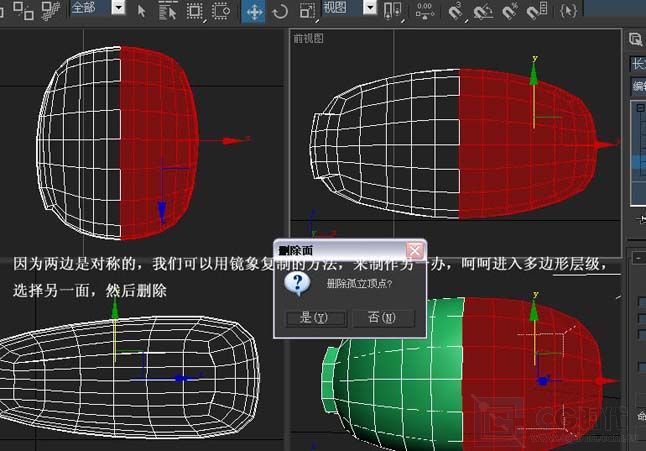Close the 删除面 dialog with X
This screenshot has height=451, width=646.
415,250
